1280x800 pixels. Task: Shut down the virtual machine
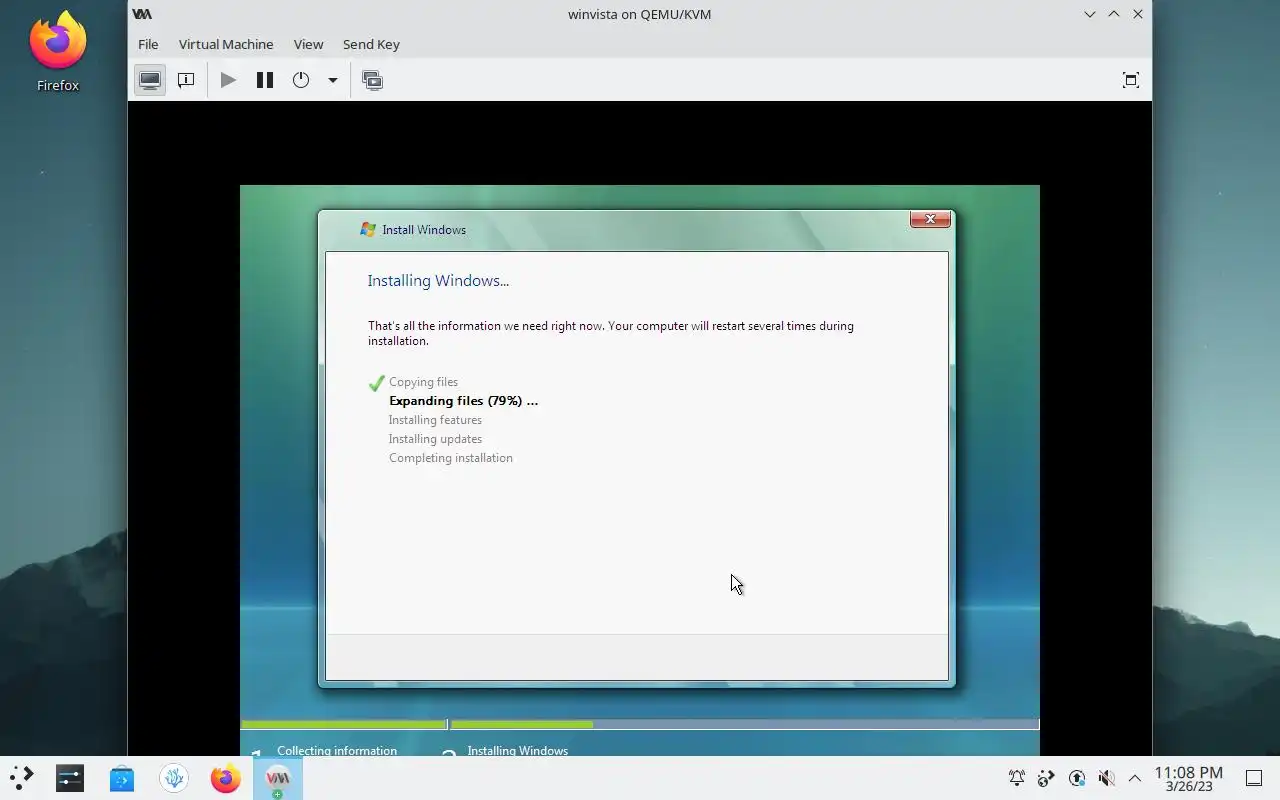(x=301, y=80)
